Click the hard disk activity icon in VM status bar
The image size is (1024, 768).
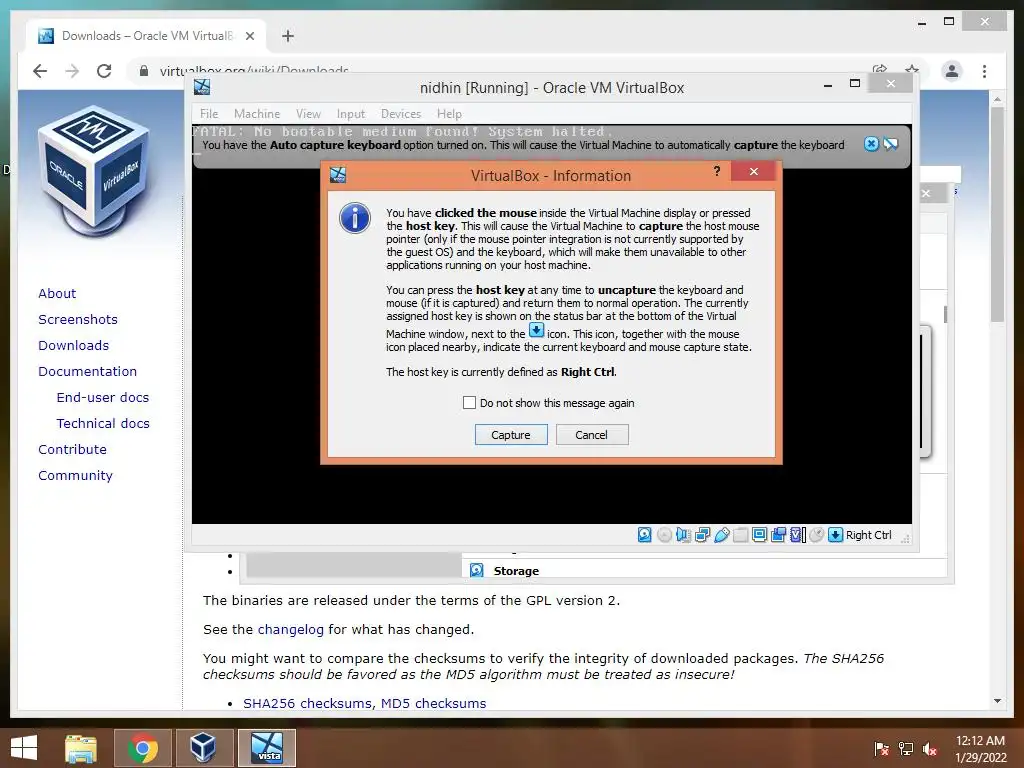coord(645,535)
